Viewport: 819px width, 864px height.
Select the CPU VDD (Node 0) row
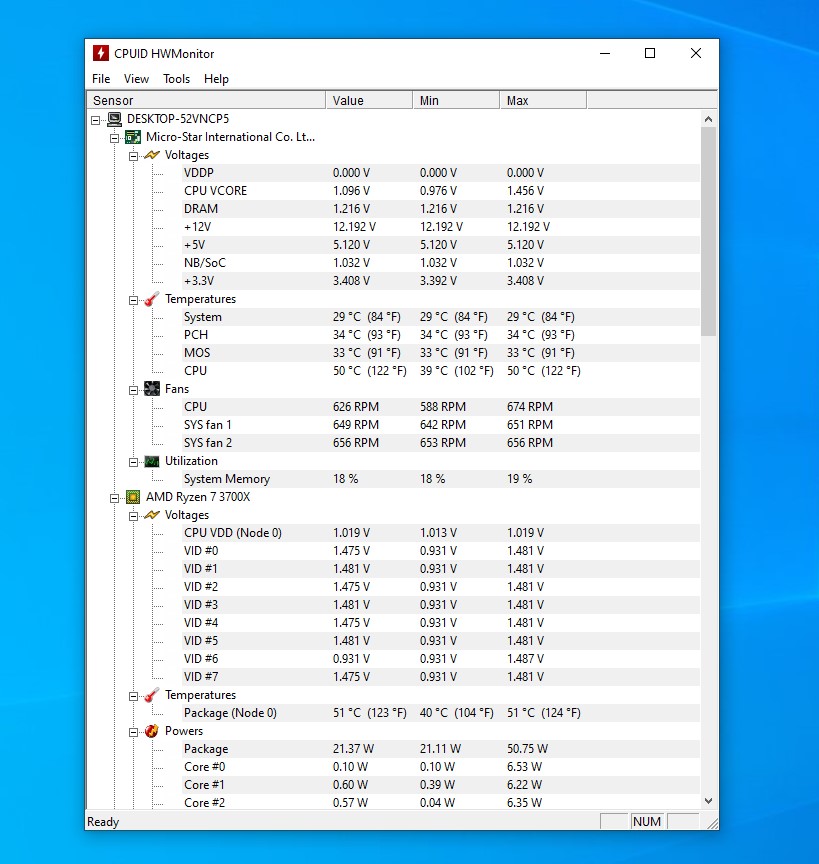click(x=441, y=533)
